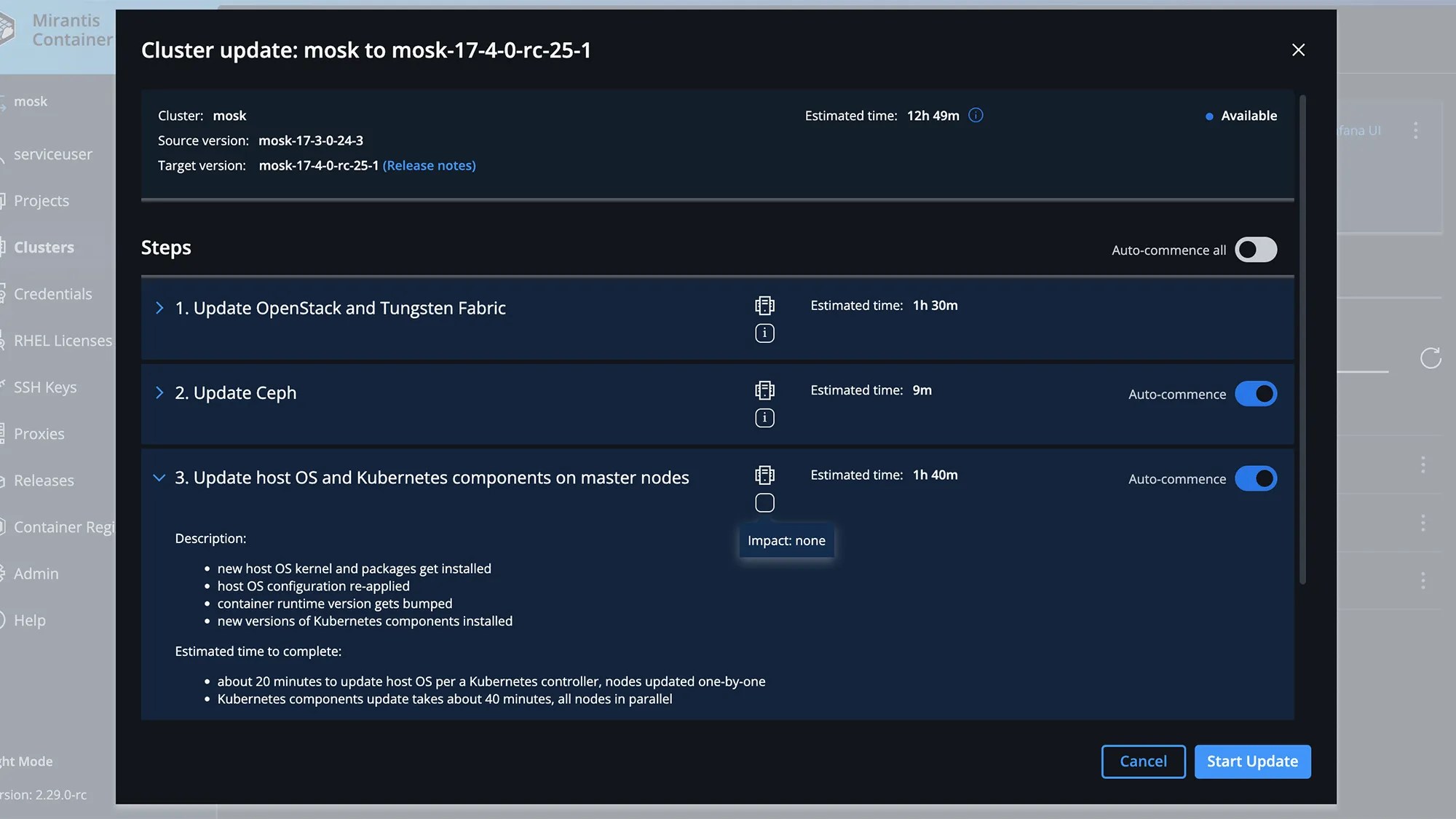Click the Update Ceph workload icon

click(x=764, y=390)
